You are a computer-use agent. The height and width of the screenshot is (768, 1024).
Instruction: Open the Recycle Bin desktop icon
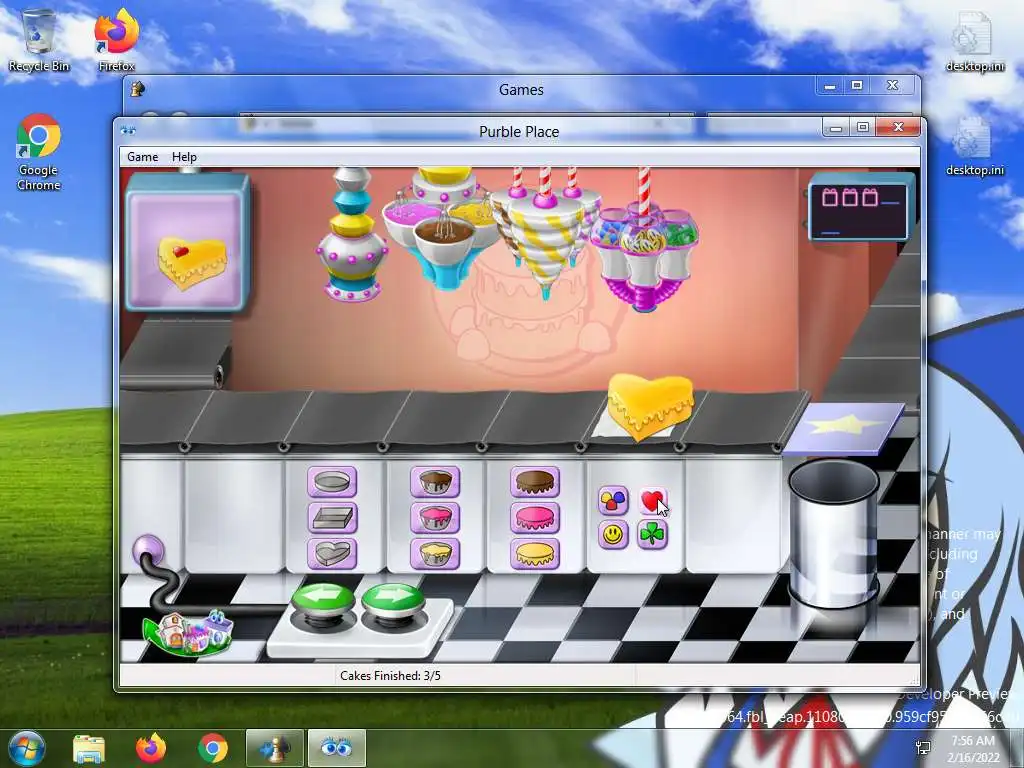(x=39, y=40)
